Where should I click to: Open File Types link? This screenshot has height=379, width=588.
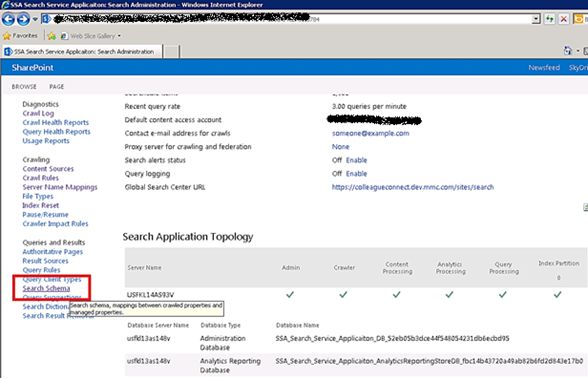pyautogui.click(x=38, y=196)
